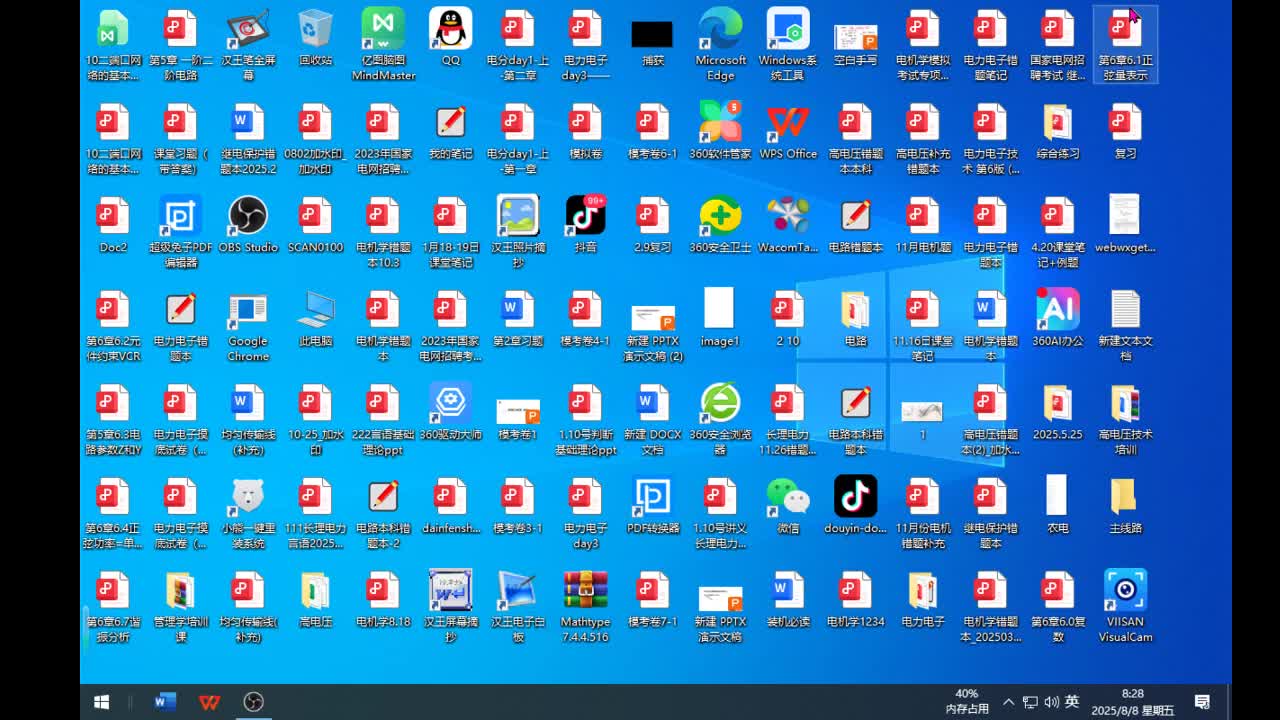Select the 模拟卷 PDF file
The image size is (1280, 720).
coord(585,131)
